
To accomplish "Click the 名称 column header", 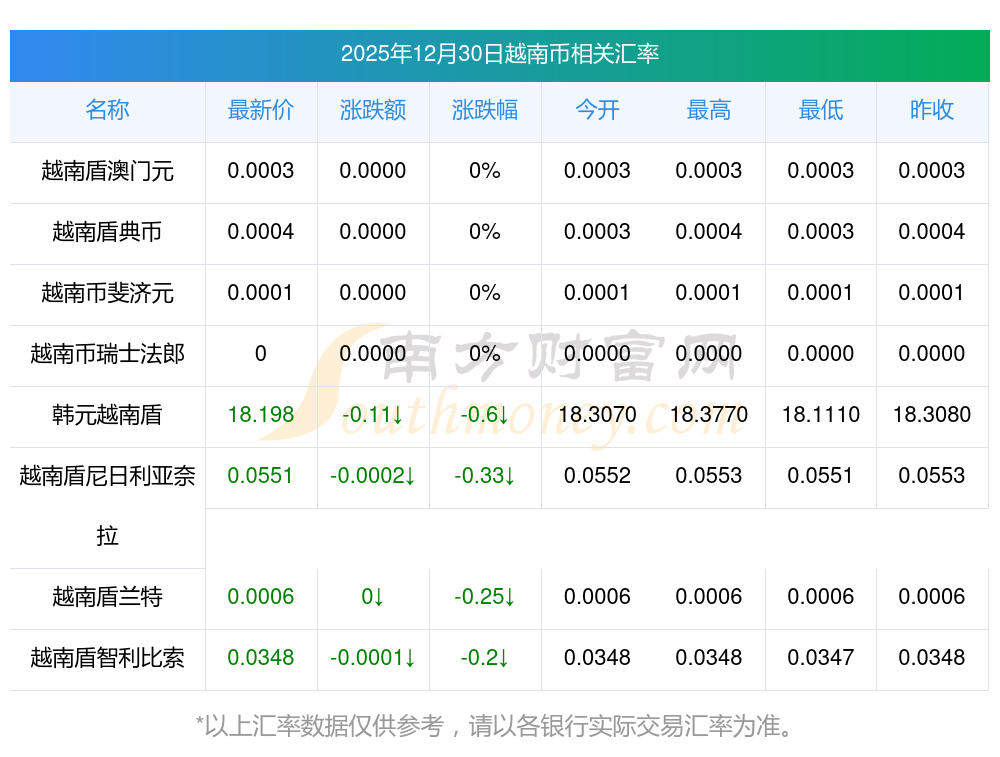I will [107, 110].
